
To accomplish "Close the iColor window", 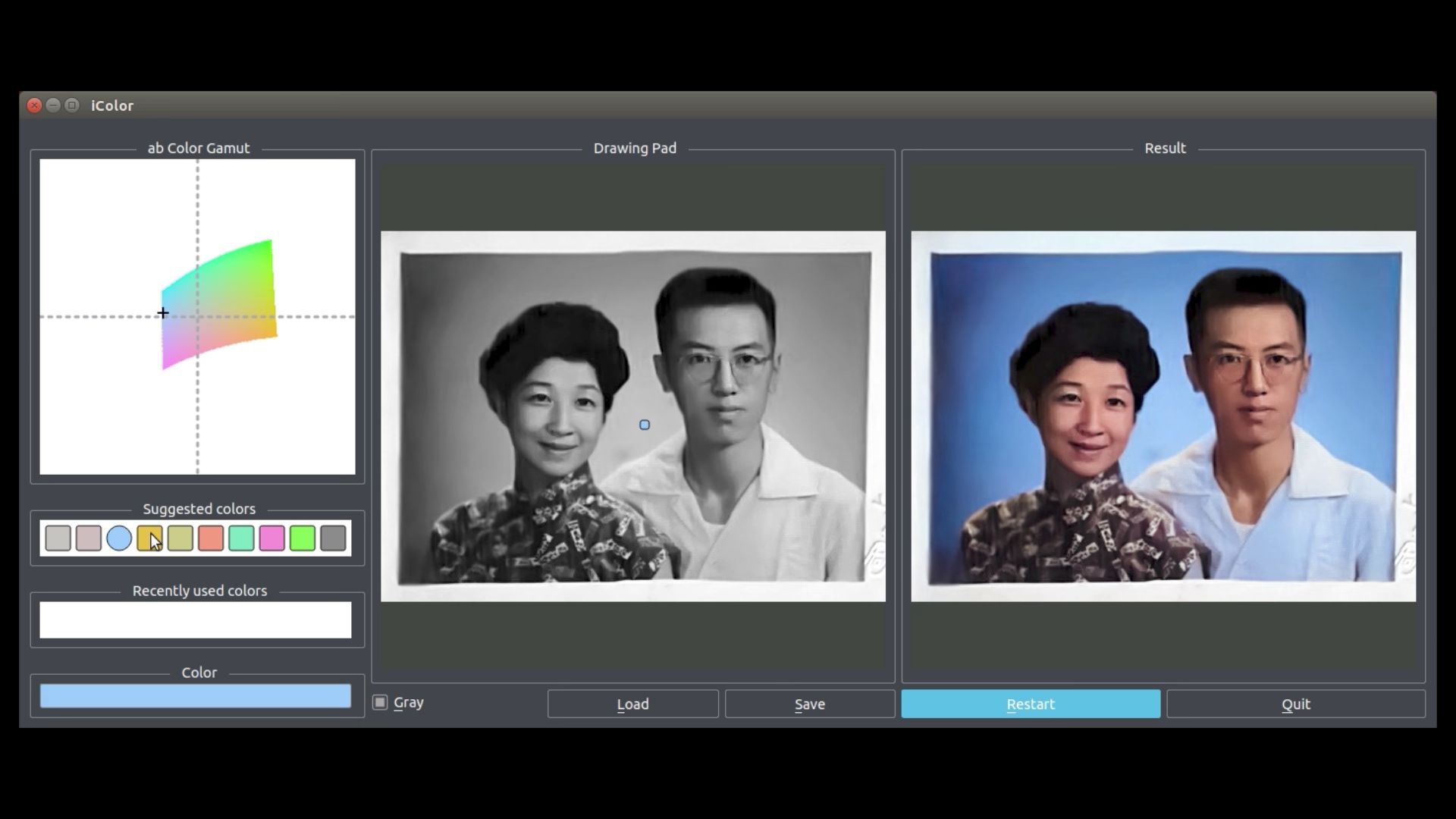I will click(34, 105).
